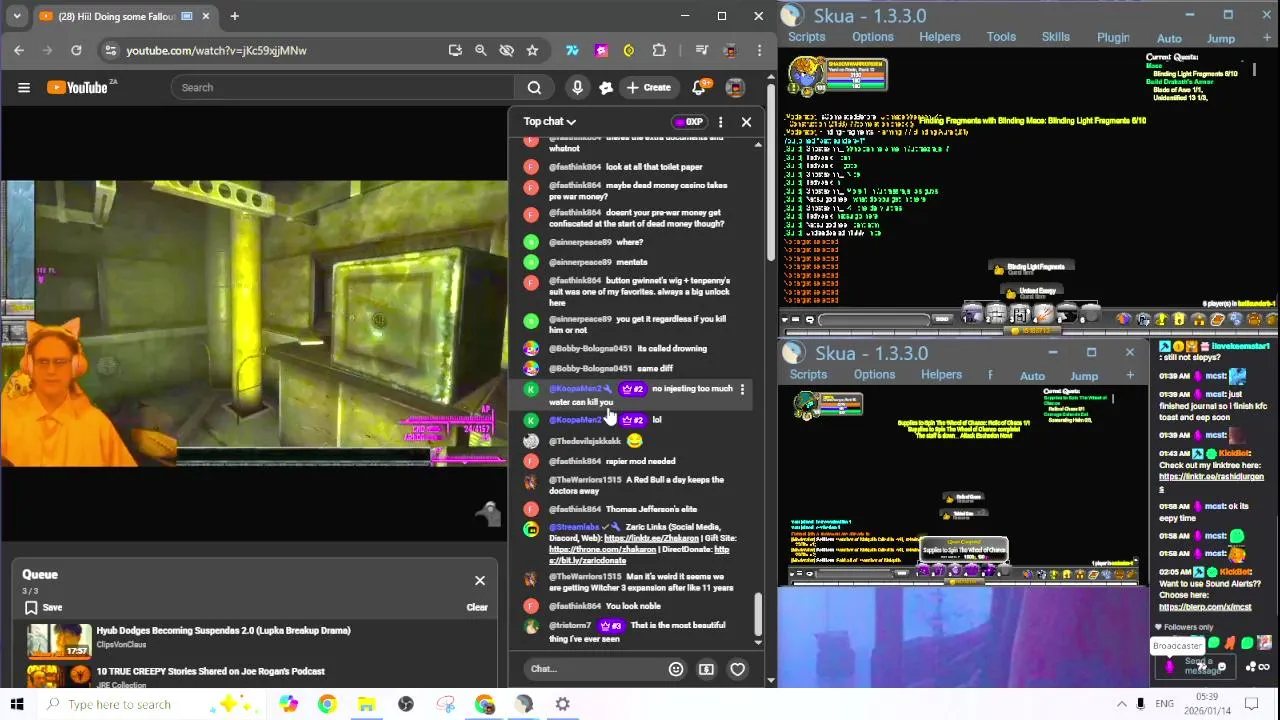Screen dimensions: 1280x720
Task: Close the Queue panel
Action: tap(480, 580)
